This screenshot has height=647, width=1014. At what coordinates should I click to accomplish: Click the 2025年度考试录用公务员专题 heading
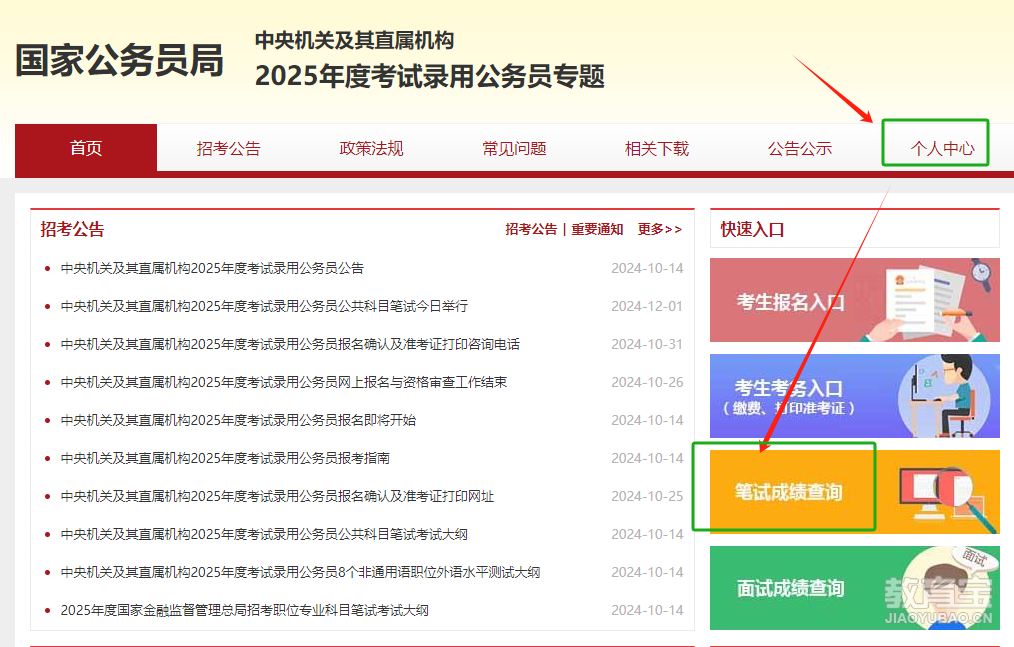pyautogui.click(x=430, y=76)
